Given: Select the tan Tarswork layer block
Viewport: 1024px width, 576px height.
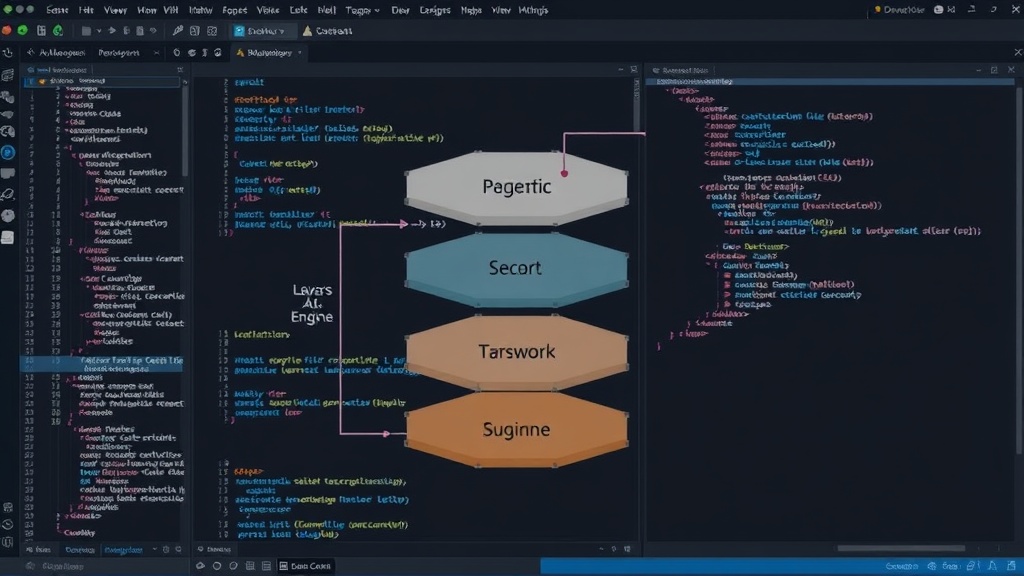Looking at the screenshot, I should [x=517, y=351].
